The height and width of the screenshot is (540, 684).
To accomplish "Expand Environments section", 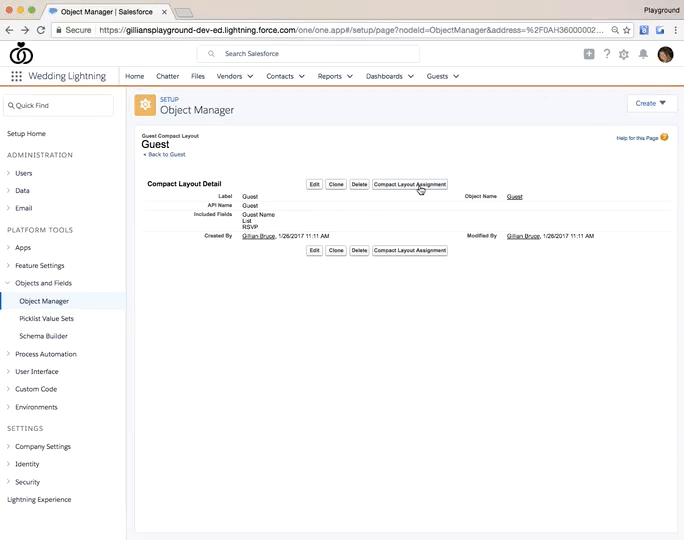I will tap(8, 407).
